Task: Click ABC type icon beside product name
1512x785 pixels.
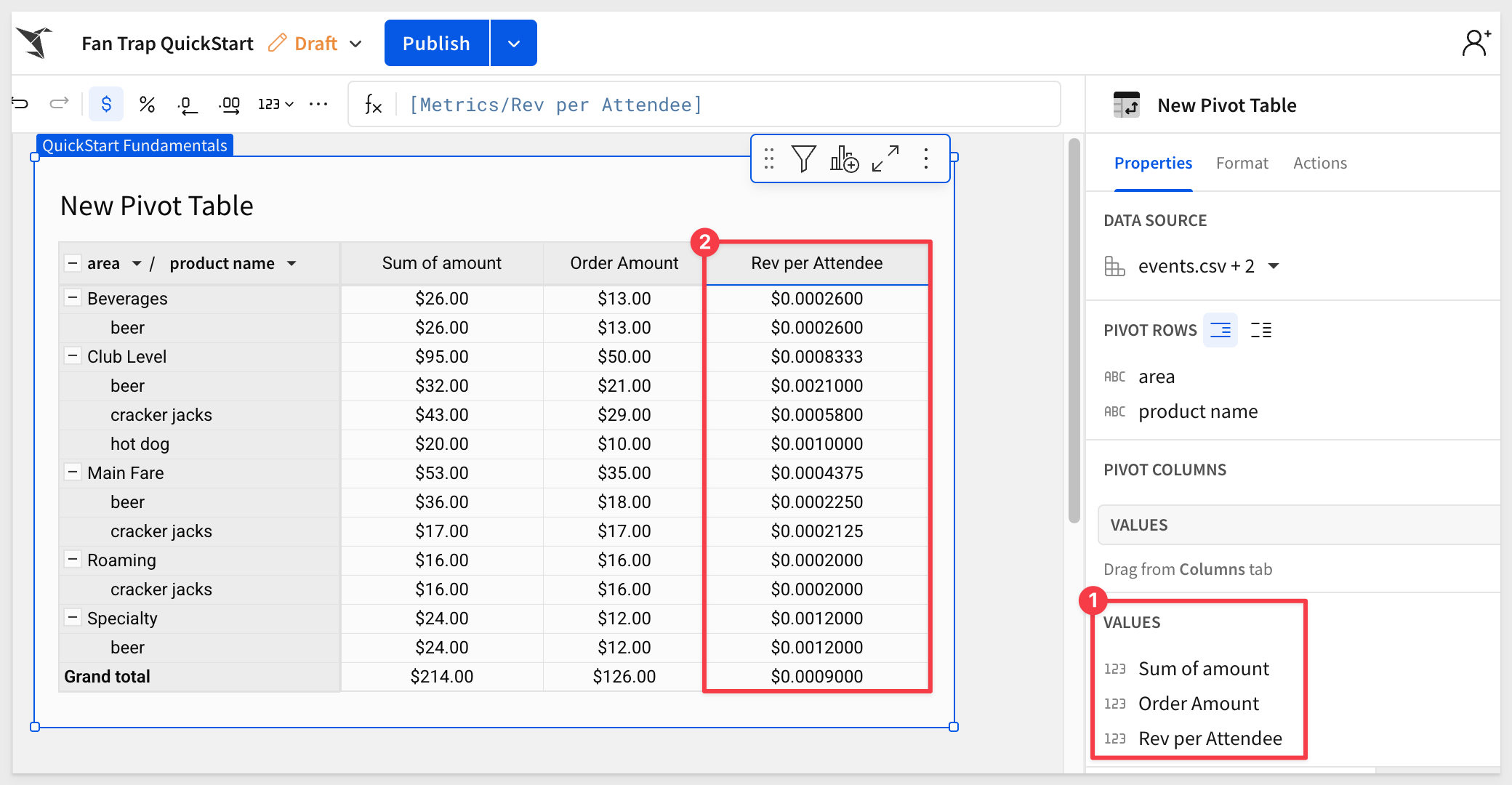Action: 1114,411
